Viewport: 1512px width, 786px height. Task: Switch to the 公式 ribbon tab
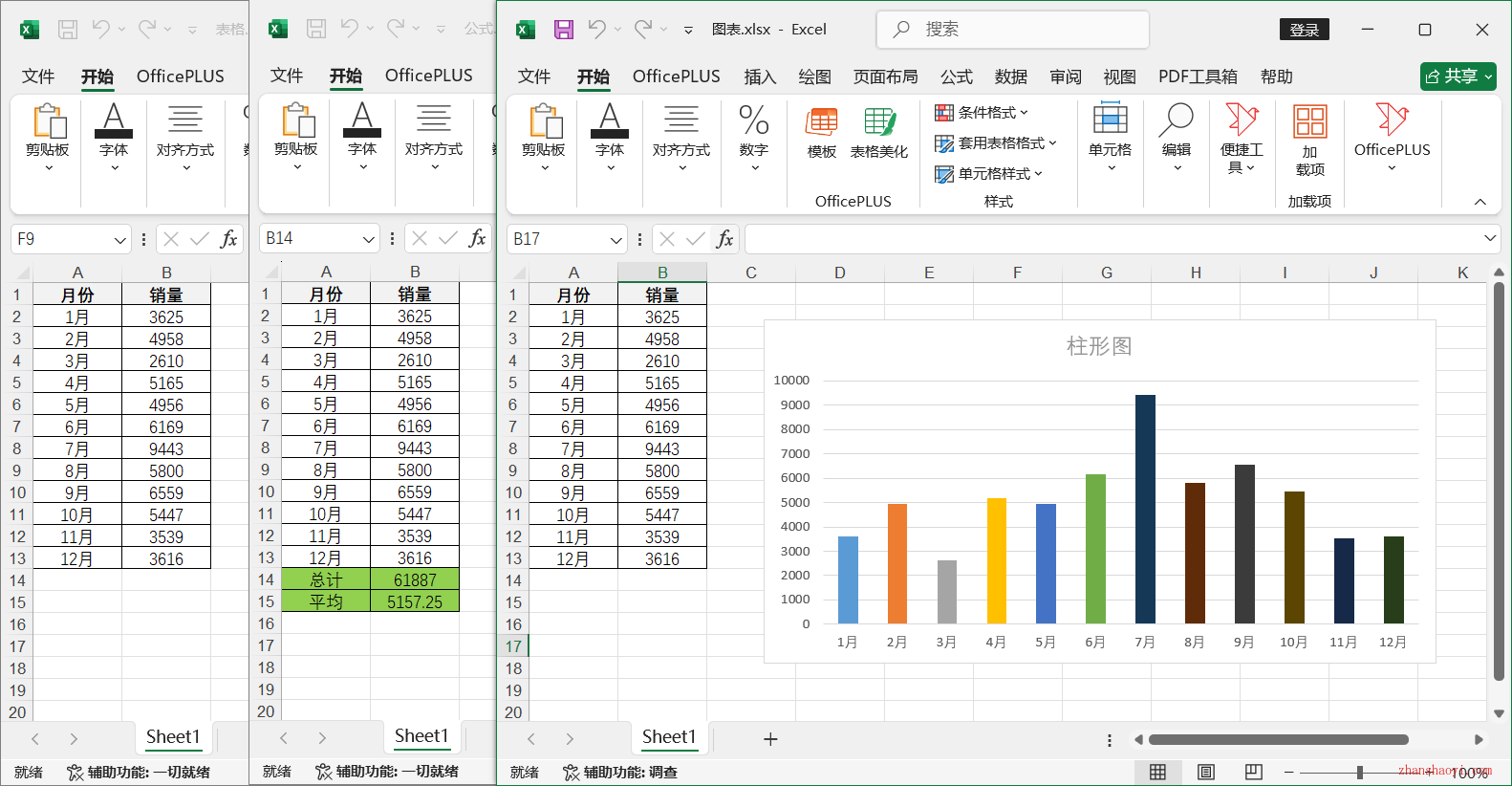click(x=956, y=76)
